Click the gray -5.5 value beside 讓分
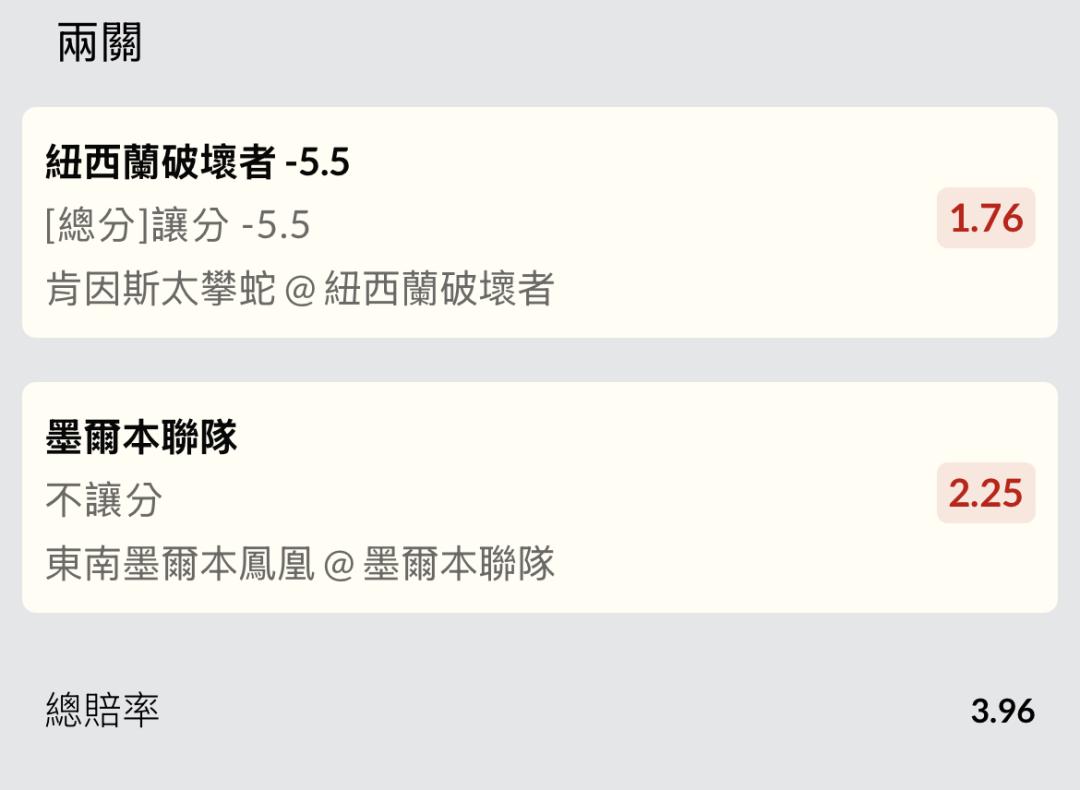This screenshot has width=1080, height=790. click(x=276, y=226)
